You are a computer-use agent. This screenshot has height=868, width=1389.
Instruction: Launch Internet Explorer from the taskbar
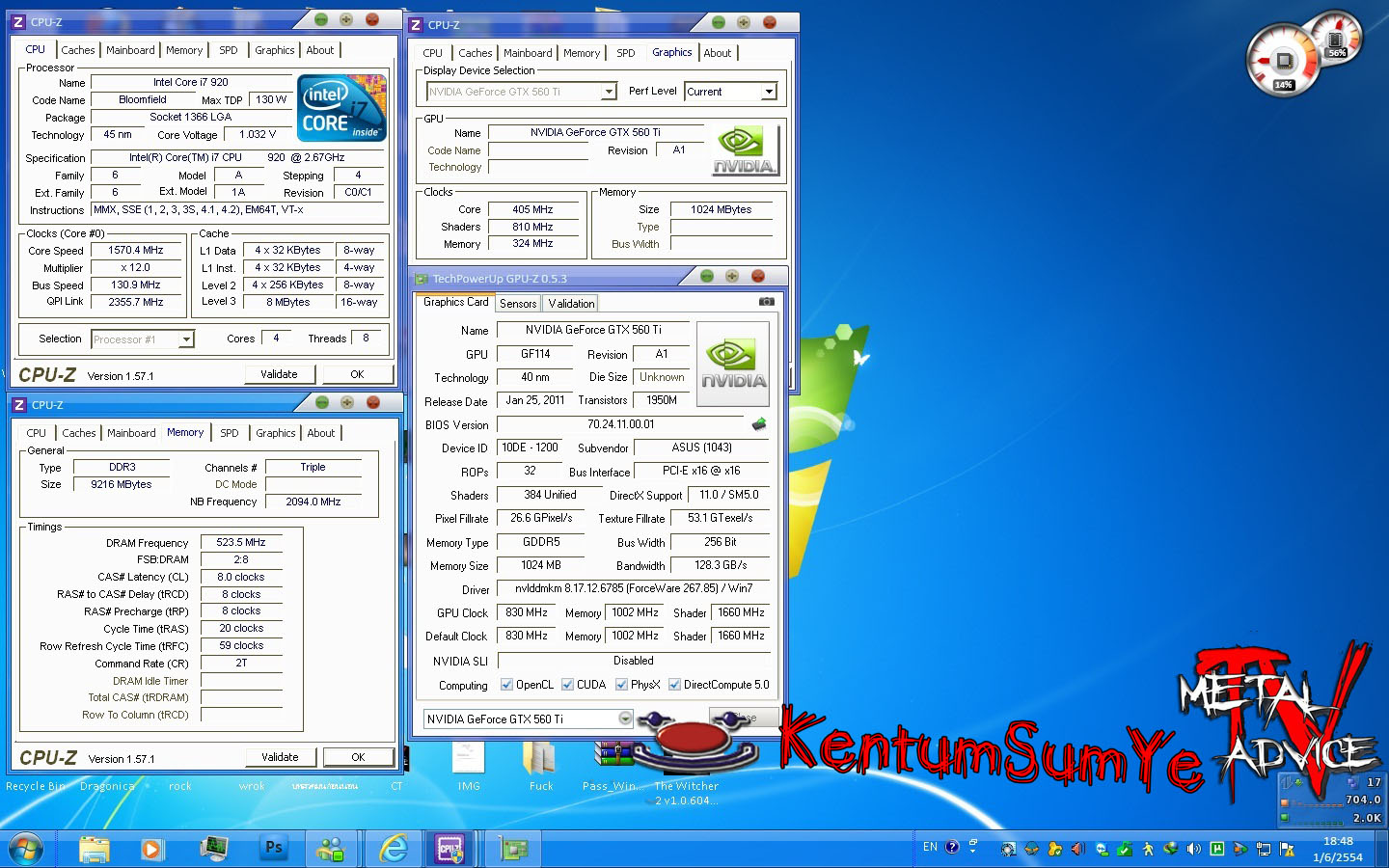coord(394,850)
